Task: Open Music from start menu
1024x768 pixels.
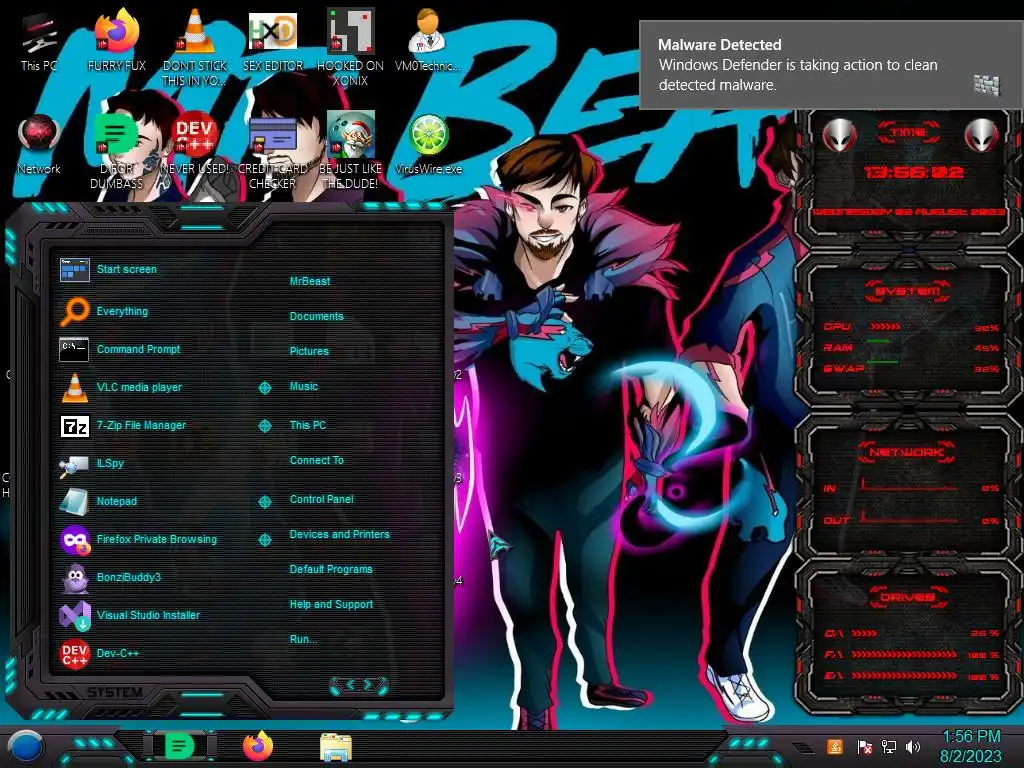Action: click(x=304, y=386)
